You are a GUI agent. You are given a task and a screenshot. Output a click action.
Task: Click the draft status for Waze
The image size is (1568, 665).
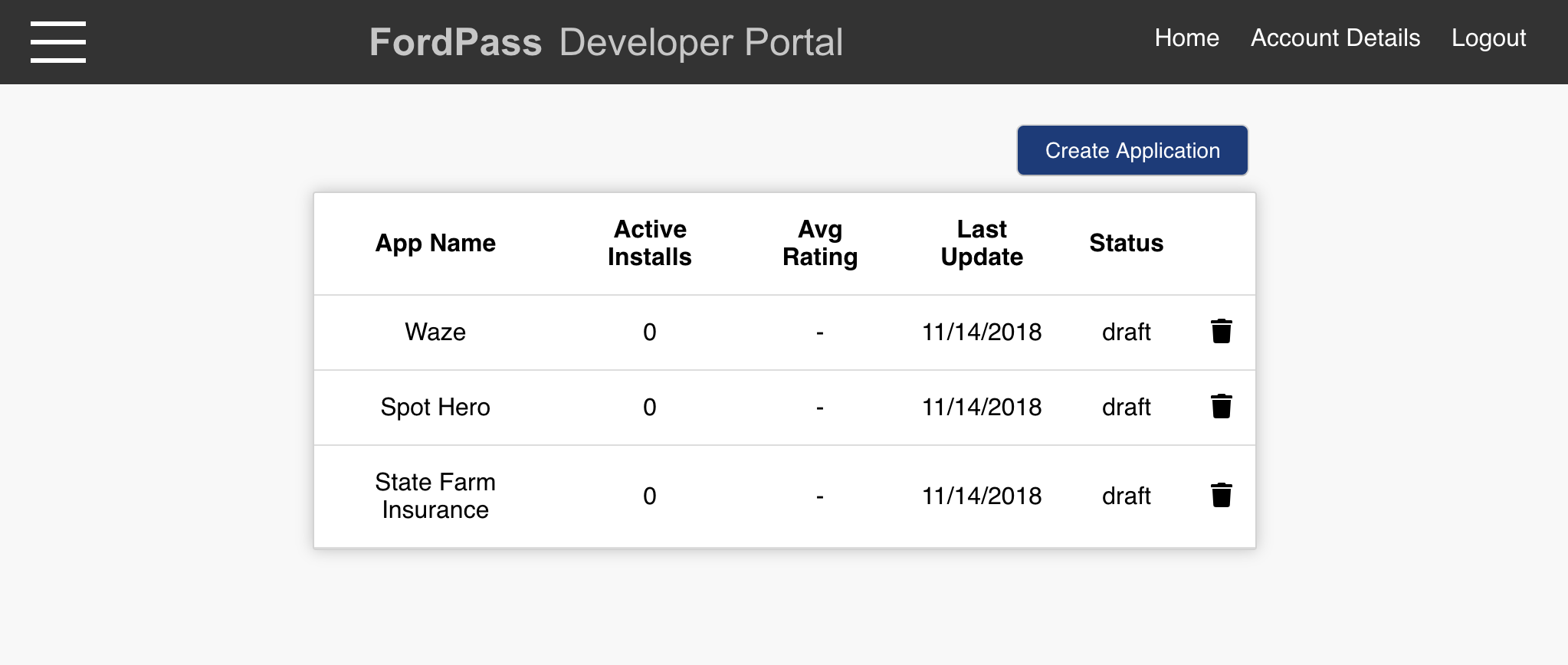(x=1127, y=332)
